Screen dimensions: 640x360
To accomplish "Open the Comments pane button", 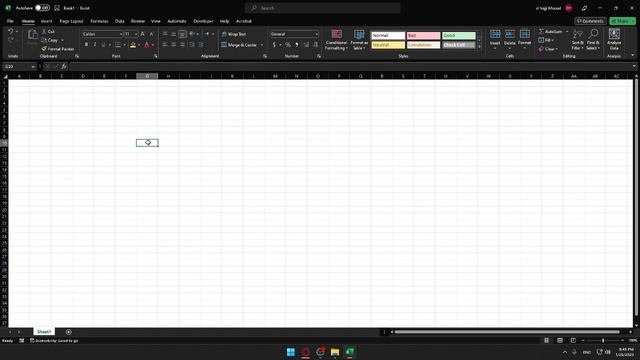I will (x=590, y=21).
